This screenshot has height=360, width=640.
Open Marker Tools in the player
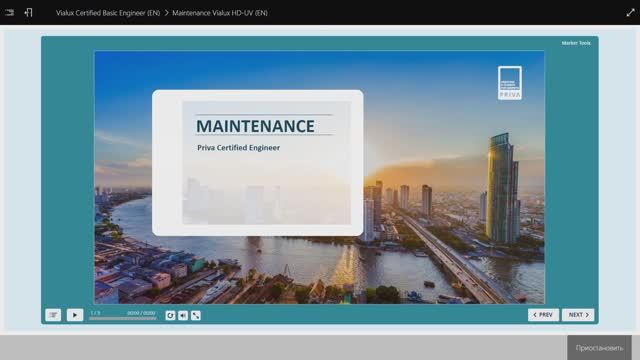coord(576,43)
